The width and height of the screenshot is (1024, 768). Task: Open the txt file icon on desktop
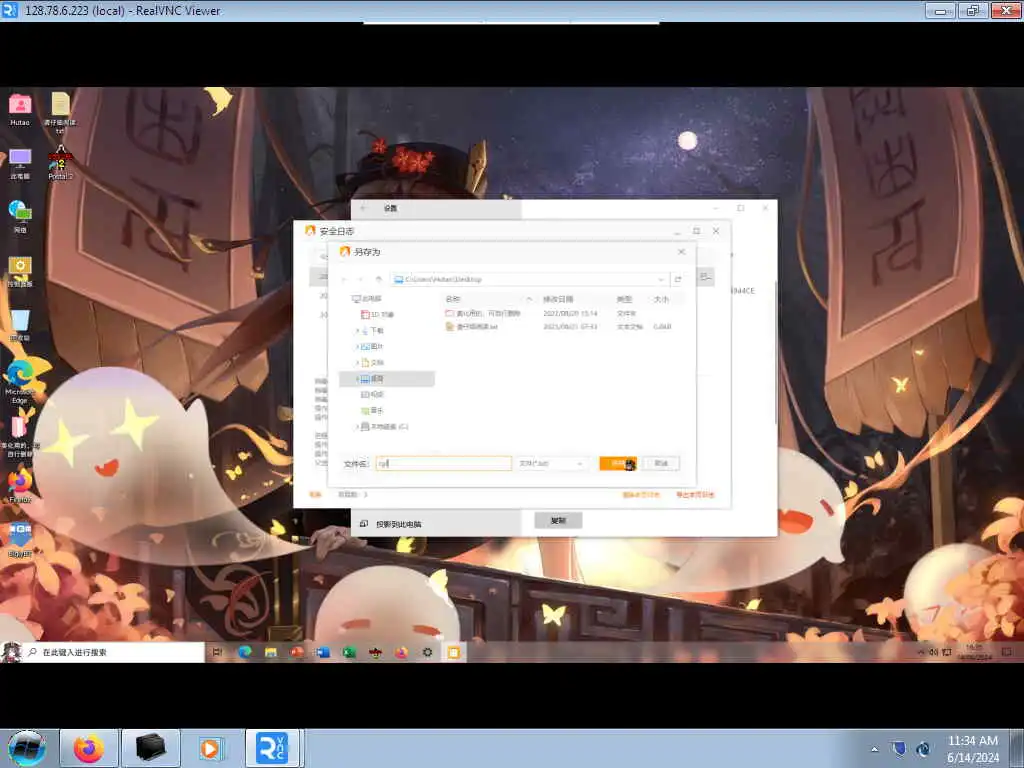pos(60,112)
